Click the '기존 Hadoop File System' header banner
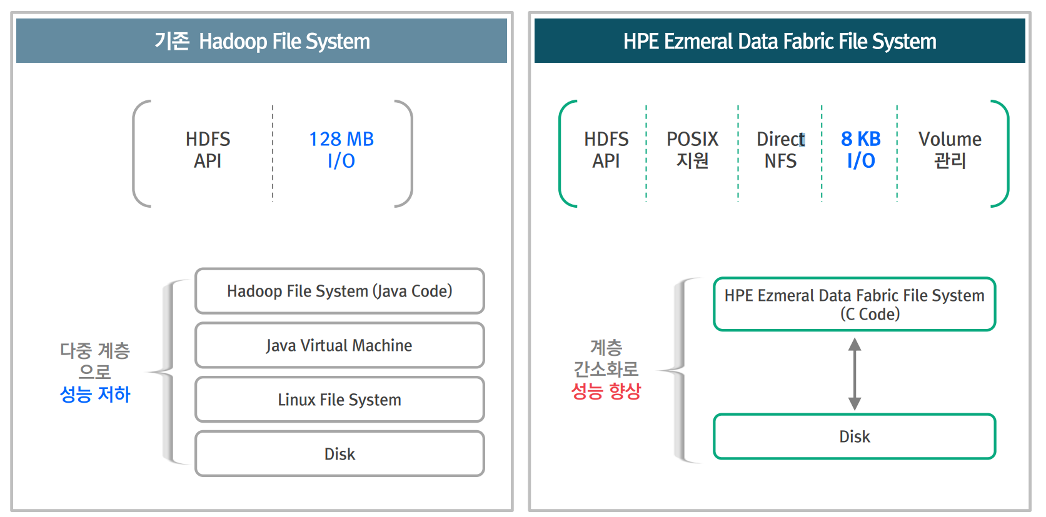1046x517 pixels. point(262,41)
